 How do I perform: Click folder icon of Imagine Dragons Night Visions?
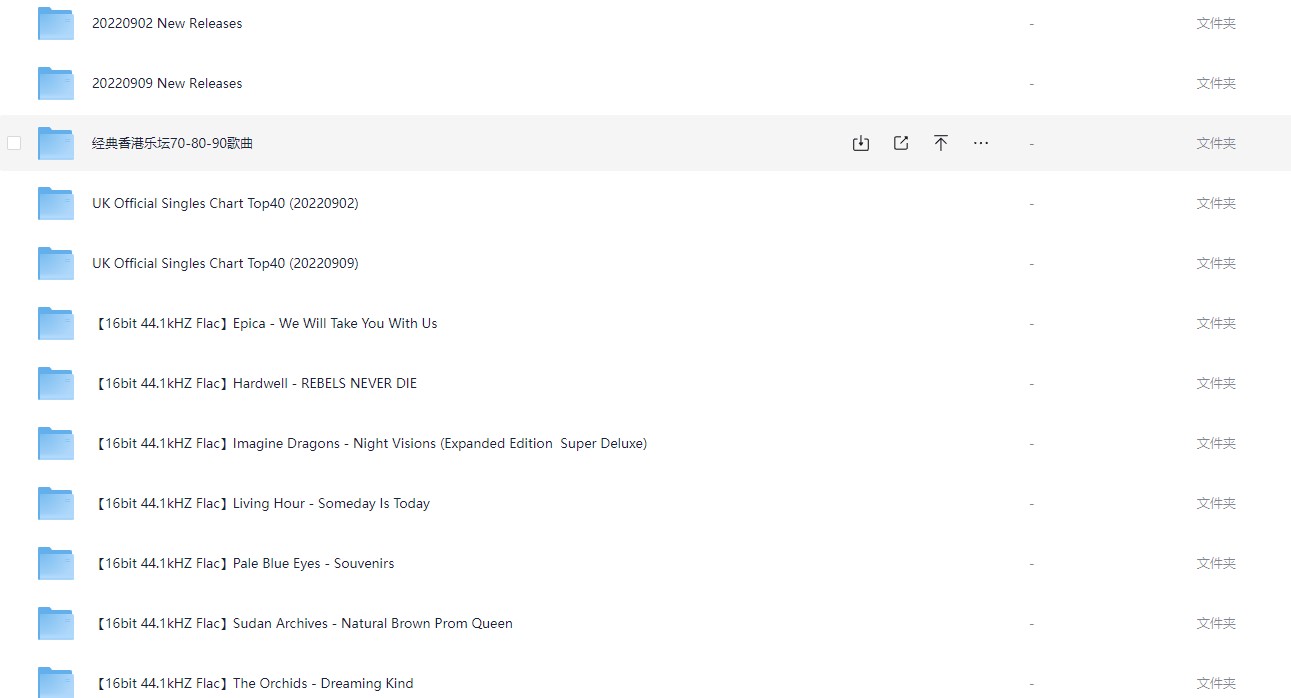(x=56, y=443)
